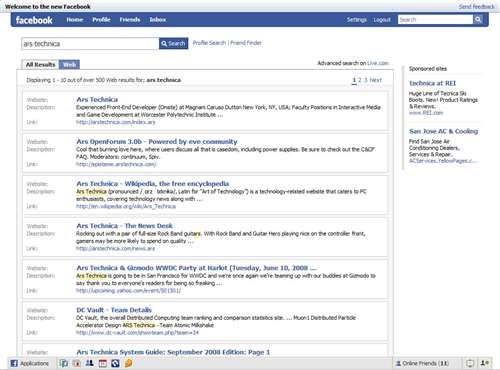Open 'San Jose AC & Cooling' sponsored title
The image size is (500, 370).
pyautogui.click(x=444, y=131)
